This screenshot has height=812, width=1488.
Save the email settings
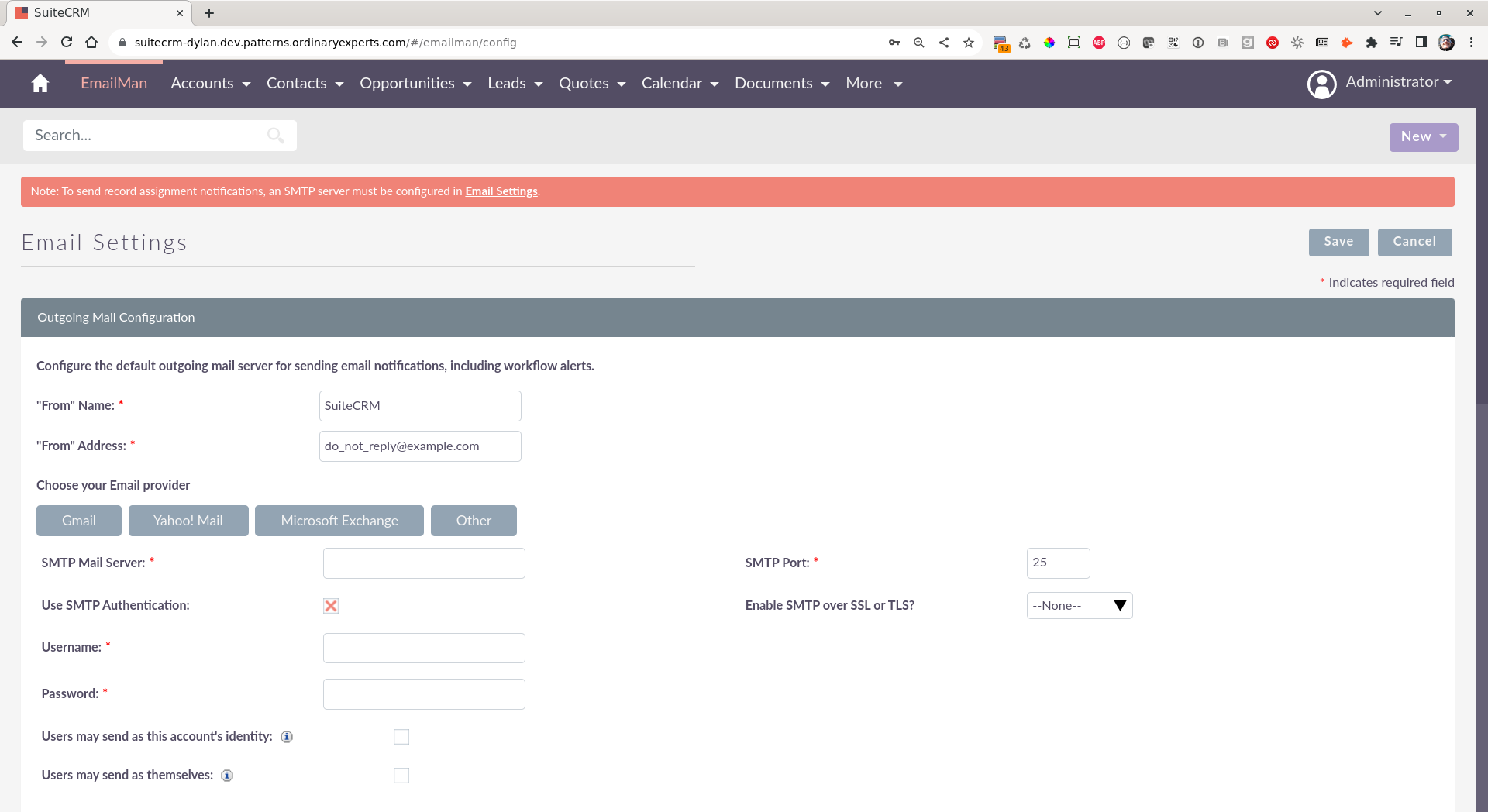click(1338, 242)
